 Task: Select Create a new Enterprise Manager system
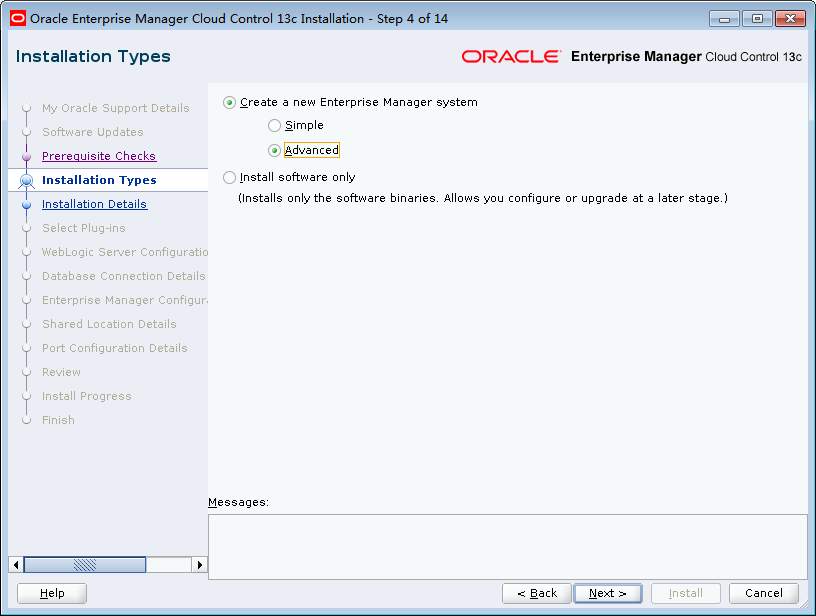(229, 102)
